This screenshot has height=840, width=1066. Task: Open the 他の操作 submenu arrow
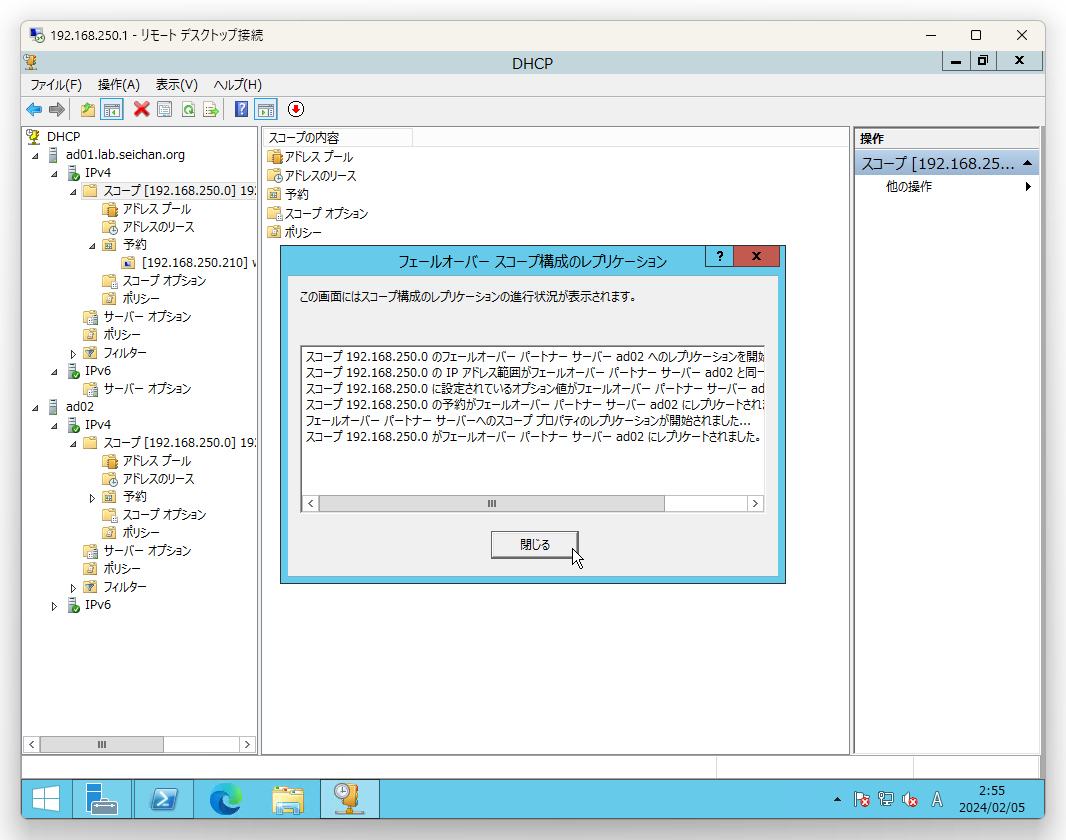(x=1029, y=186)
